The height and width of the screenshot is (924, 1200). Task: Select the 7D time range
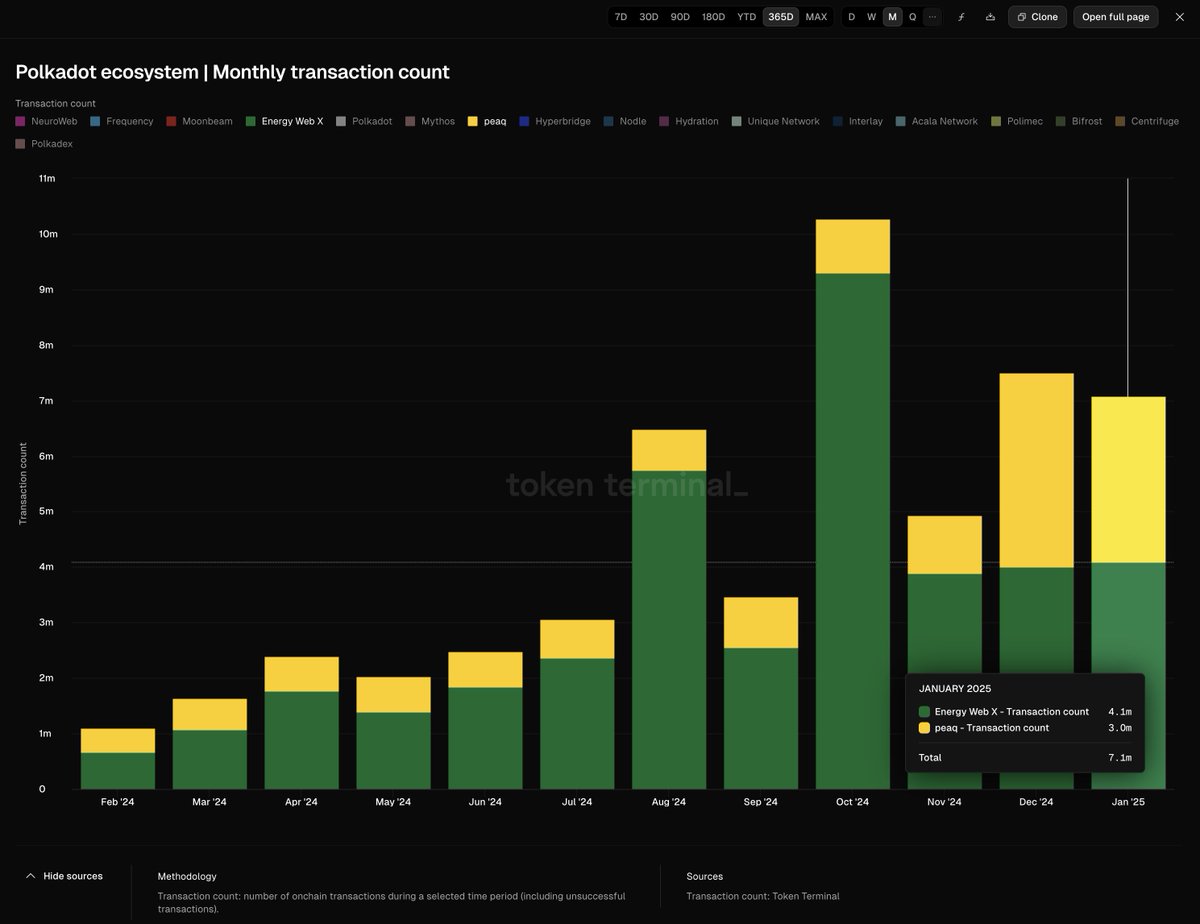(x=621, y=17)
